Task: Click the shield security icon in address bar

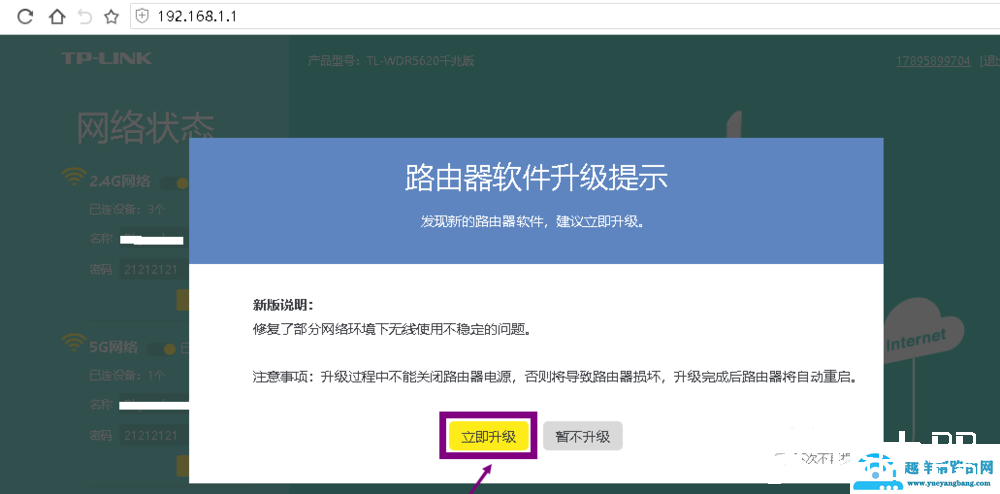Action: coord(143,17)
